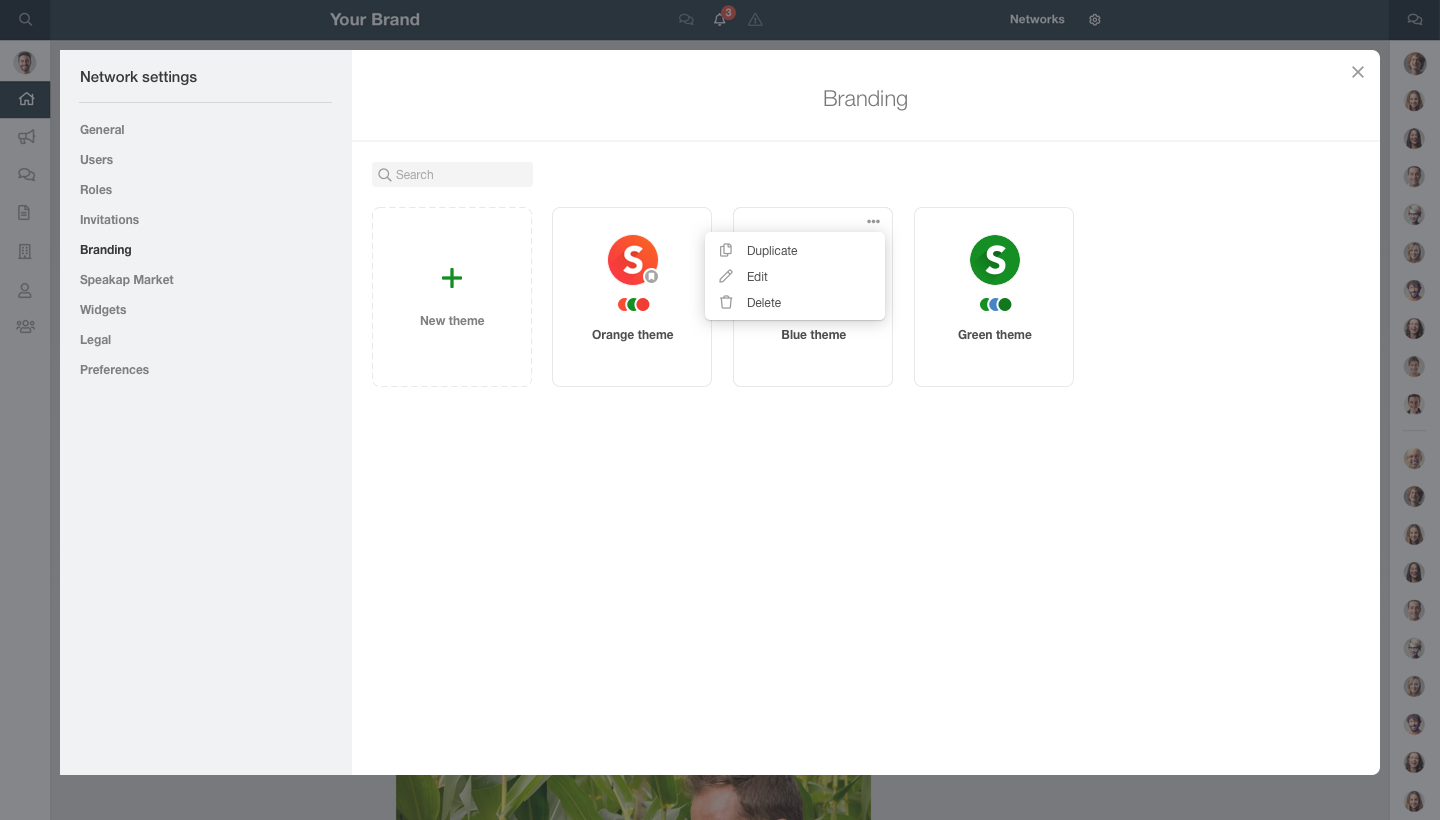Click the Your Brand title in header
This screenshot has height=820, width=1440.
point(375,19)
